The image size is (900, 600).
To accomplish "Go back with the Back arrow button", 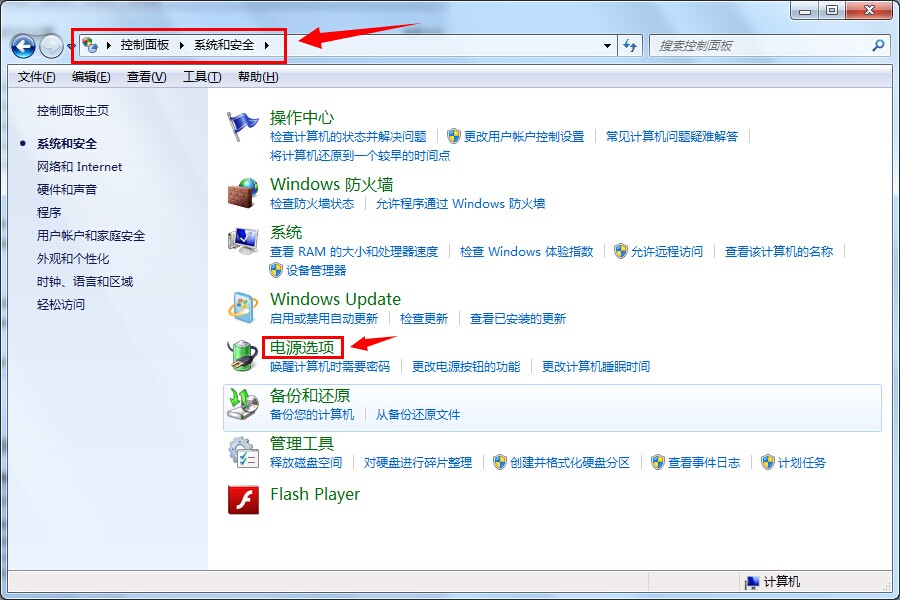I will point(23,45).
